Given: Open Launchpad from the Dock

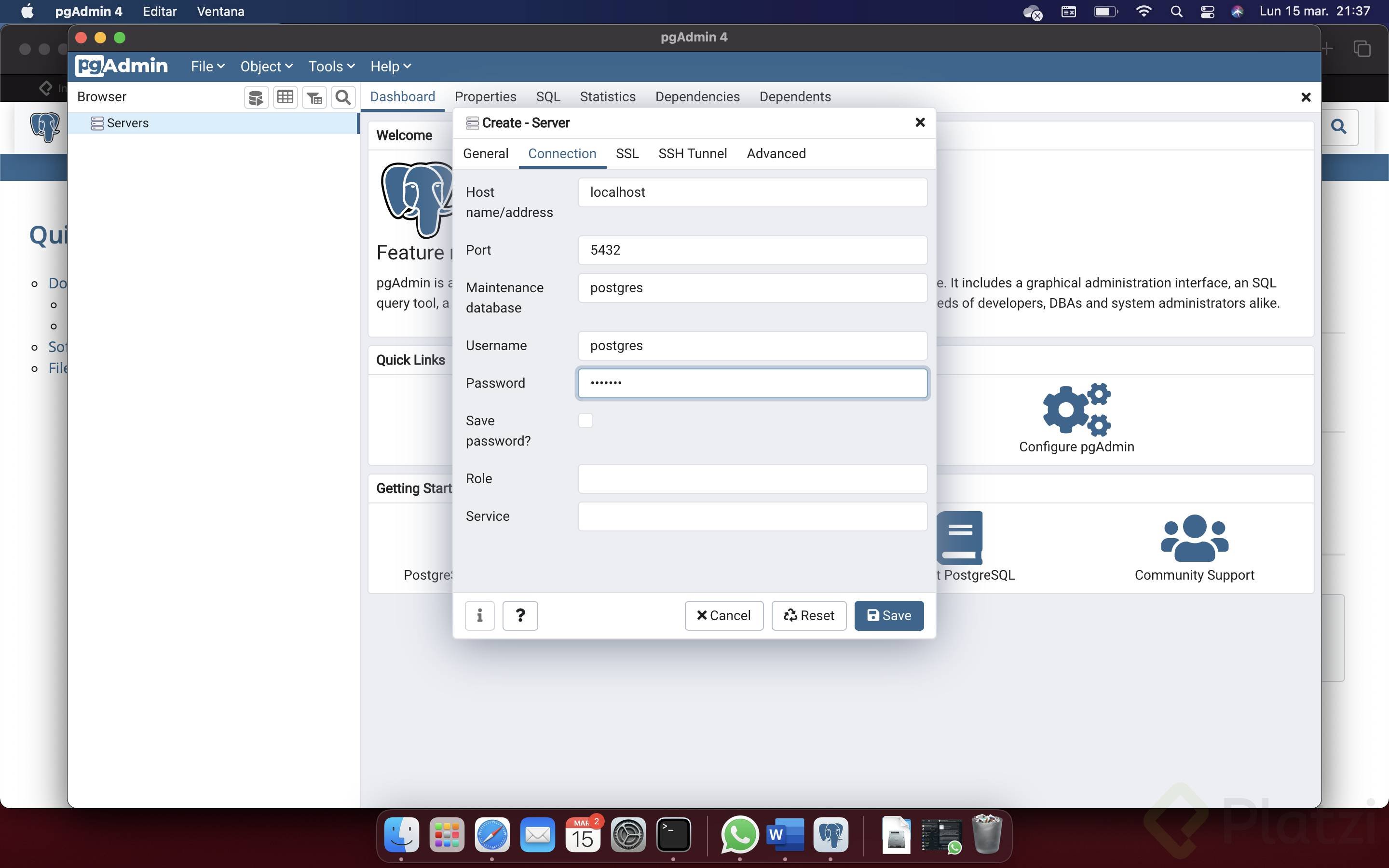Looking at the screenshot, I should 447,834.
